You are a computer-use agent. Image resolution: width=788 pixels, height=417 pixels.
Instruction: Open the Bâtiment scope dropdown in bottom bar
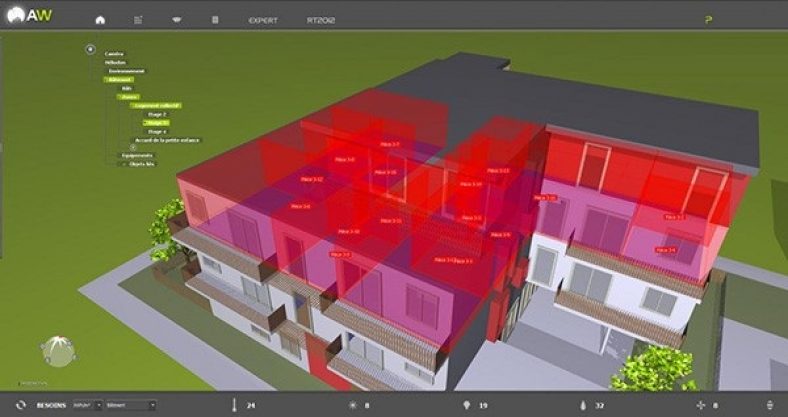pos(131,405)
